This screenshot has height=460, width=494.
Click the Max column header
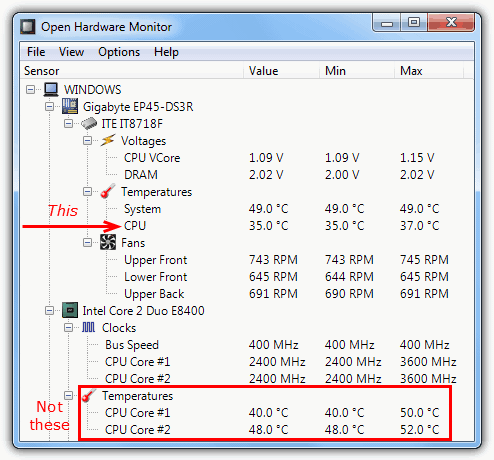(x=429, y=71)
